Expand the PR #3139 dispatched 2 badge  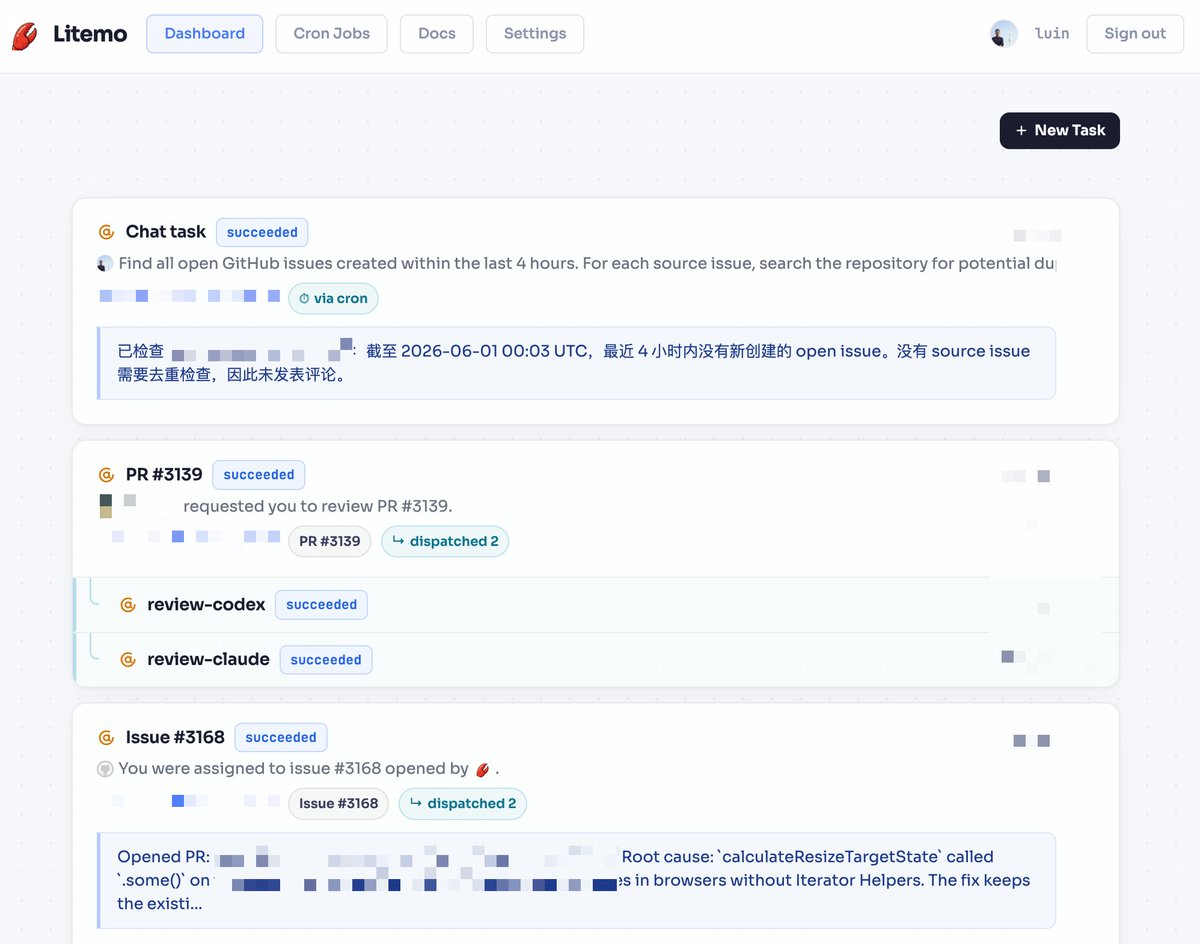click(x=445, y=541)
